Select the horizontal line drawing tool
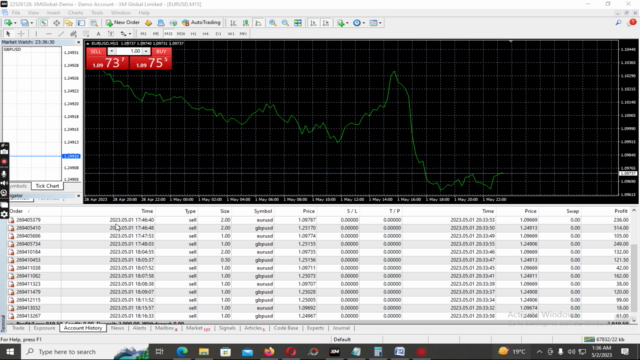 coord(49,33)
